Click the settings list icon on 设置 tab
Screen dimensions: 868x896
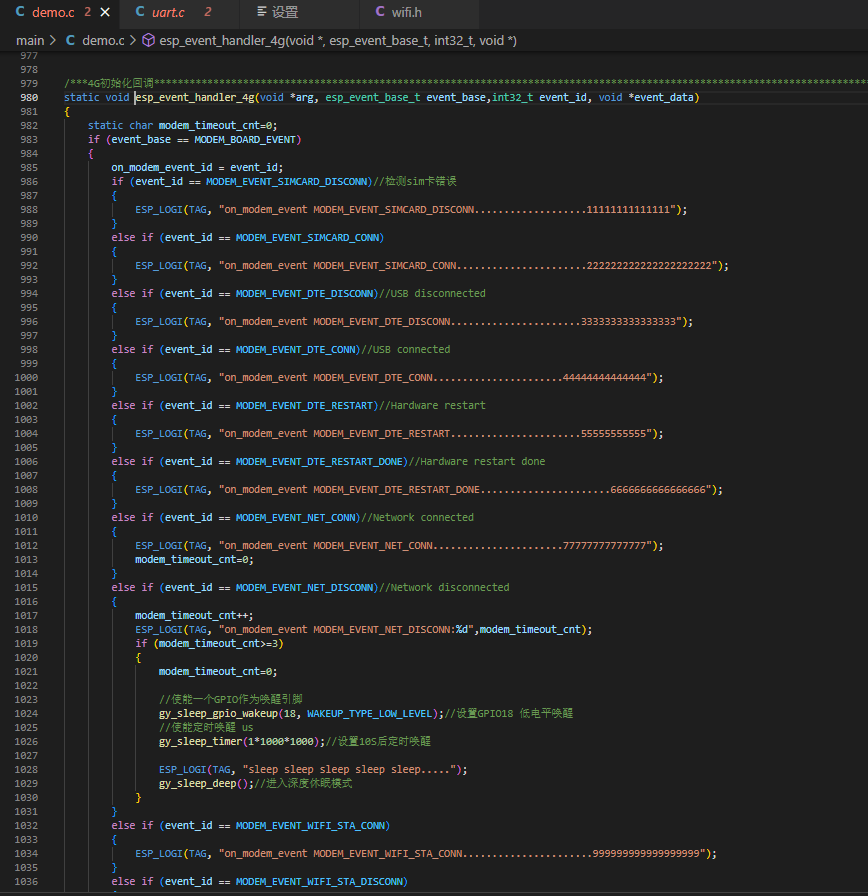[262, 11]
